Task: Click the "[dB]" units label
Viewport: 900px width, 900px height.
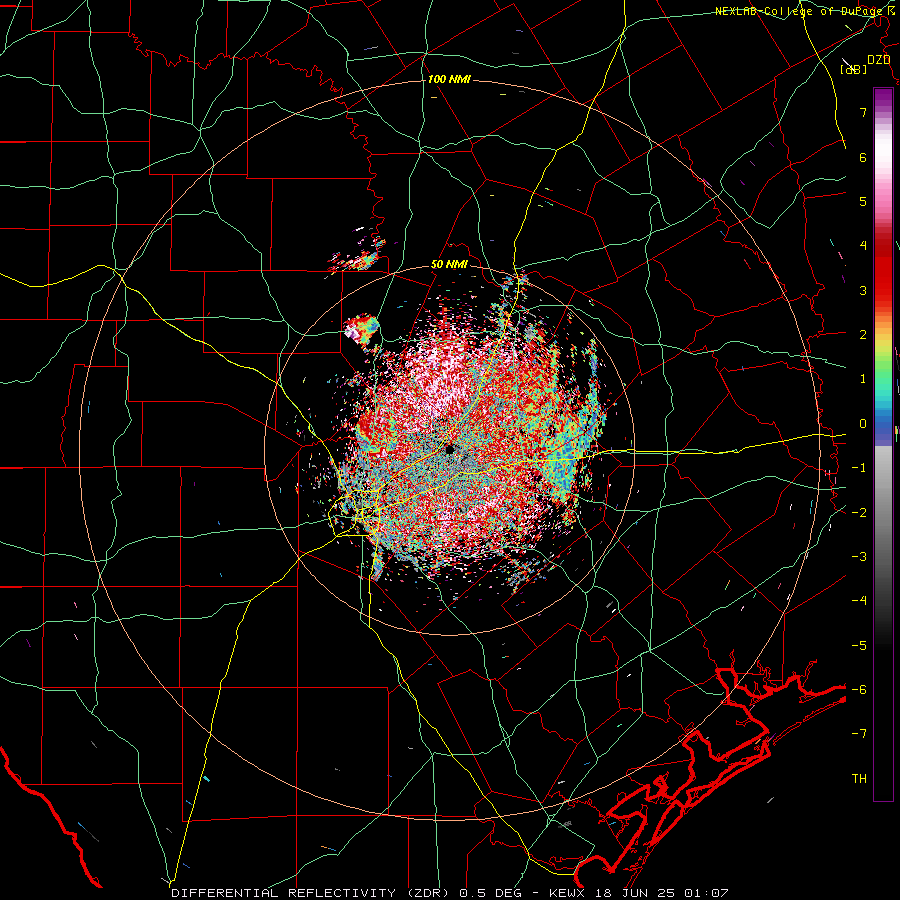Action: click(x=854, y=70)
